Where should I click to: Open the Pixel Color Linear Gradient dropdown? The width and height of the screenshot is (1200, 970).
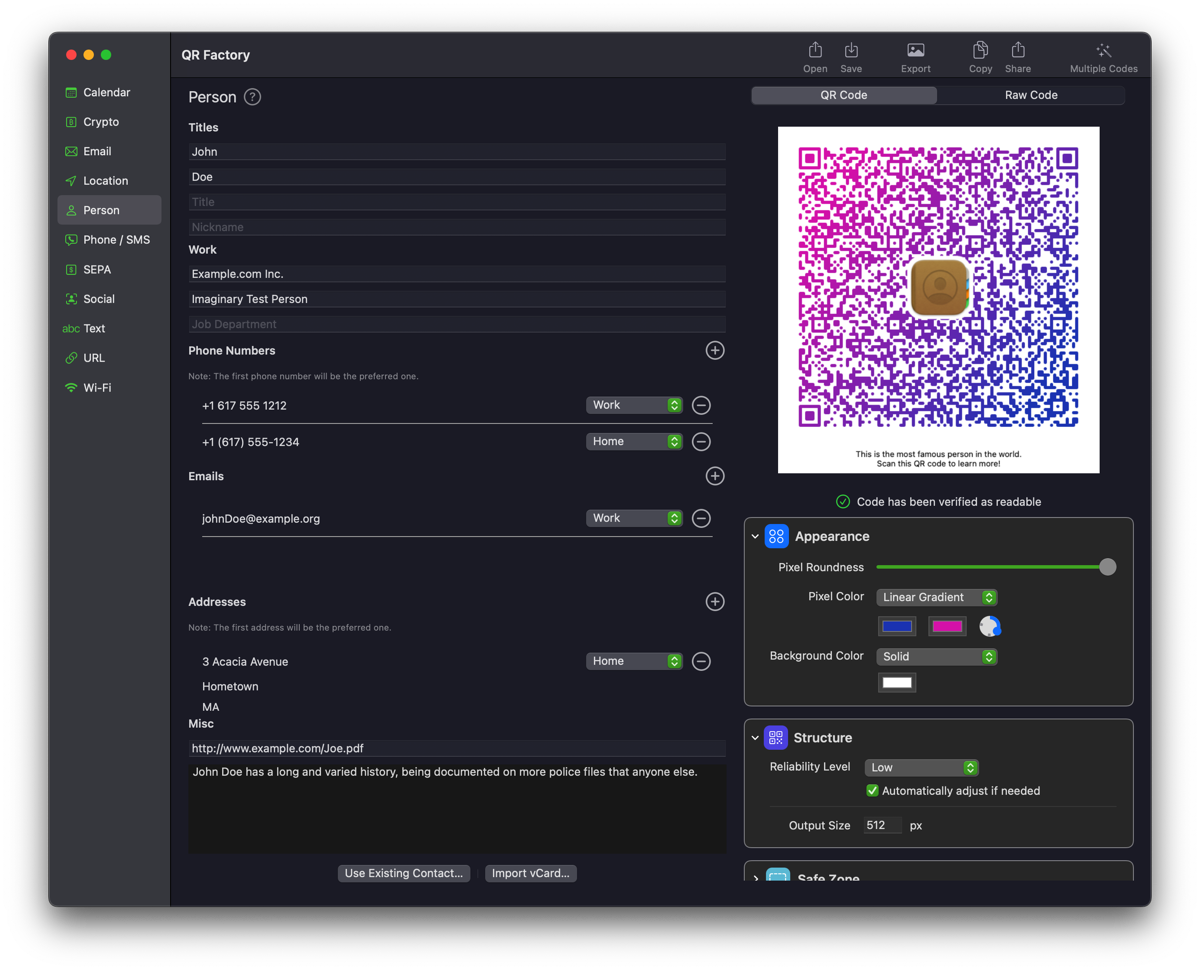tap(936, 597)
